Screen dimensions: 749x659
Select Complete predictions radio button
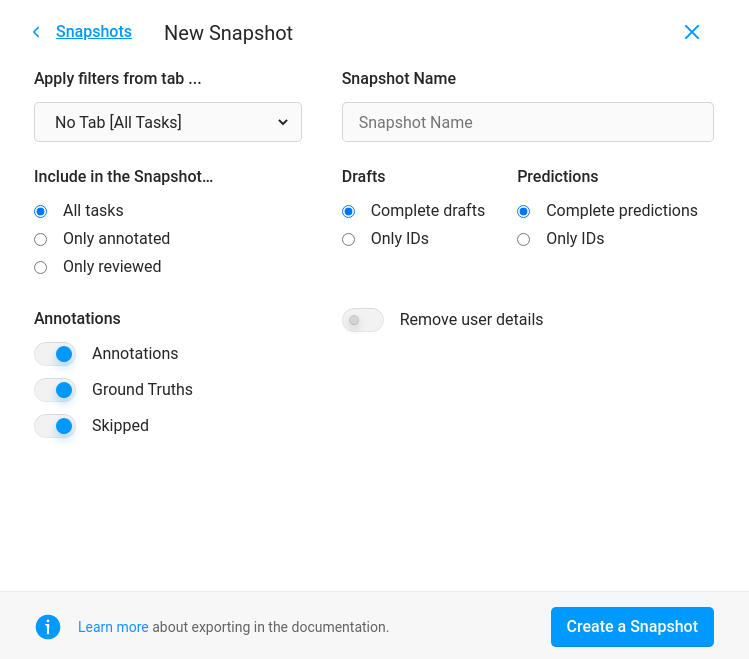pos(523,211)
